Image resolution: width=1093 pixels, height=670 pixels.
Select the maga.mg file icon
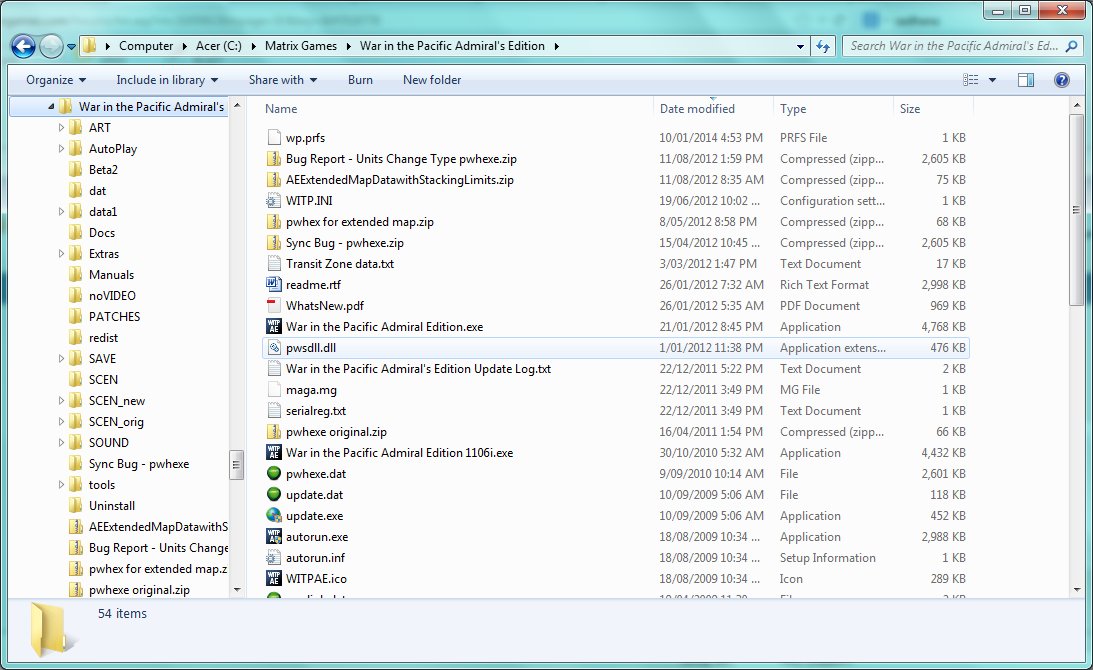click(x=274, y=390)
